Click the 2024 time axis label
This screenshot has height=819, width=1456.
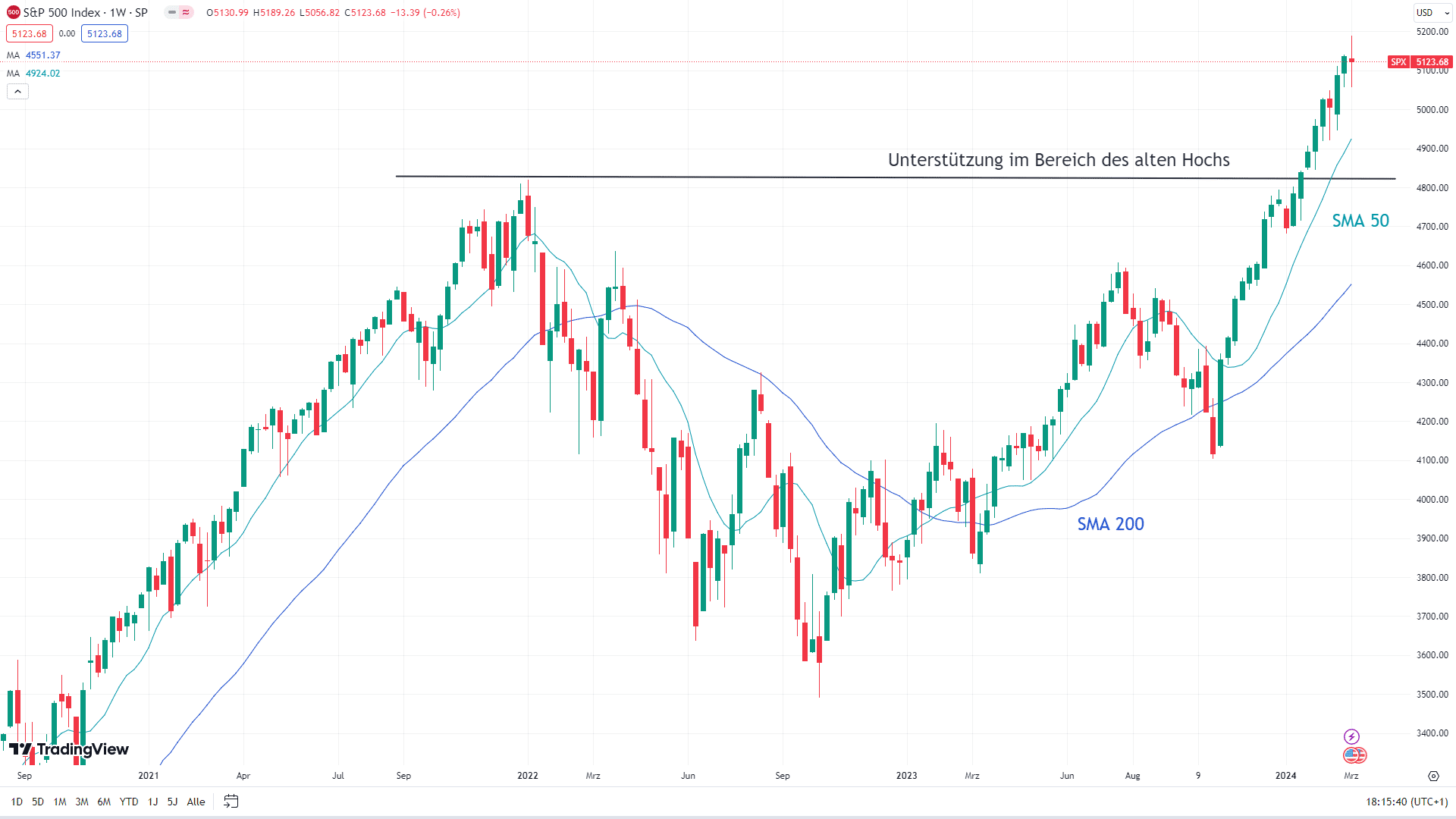pos(1285,776)
